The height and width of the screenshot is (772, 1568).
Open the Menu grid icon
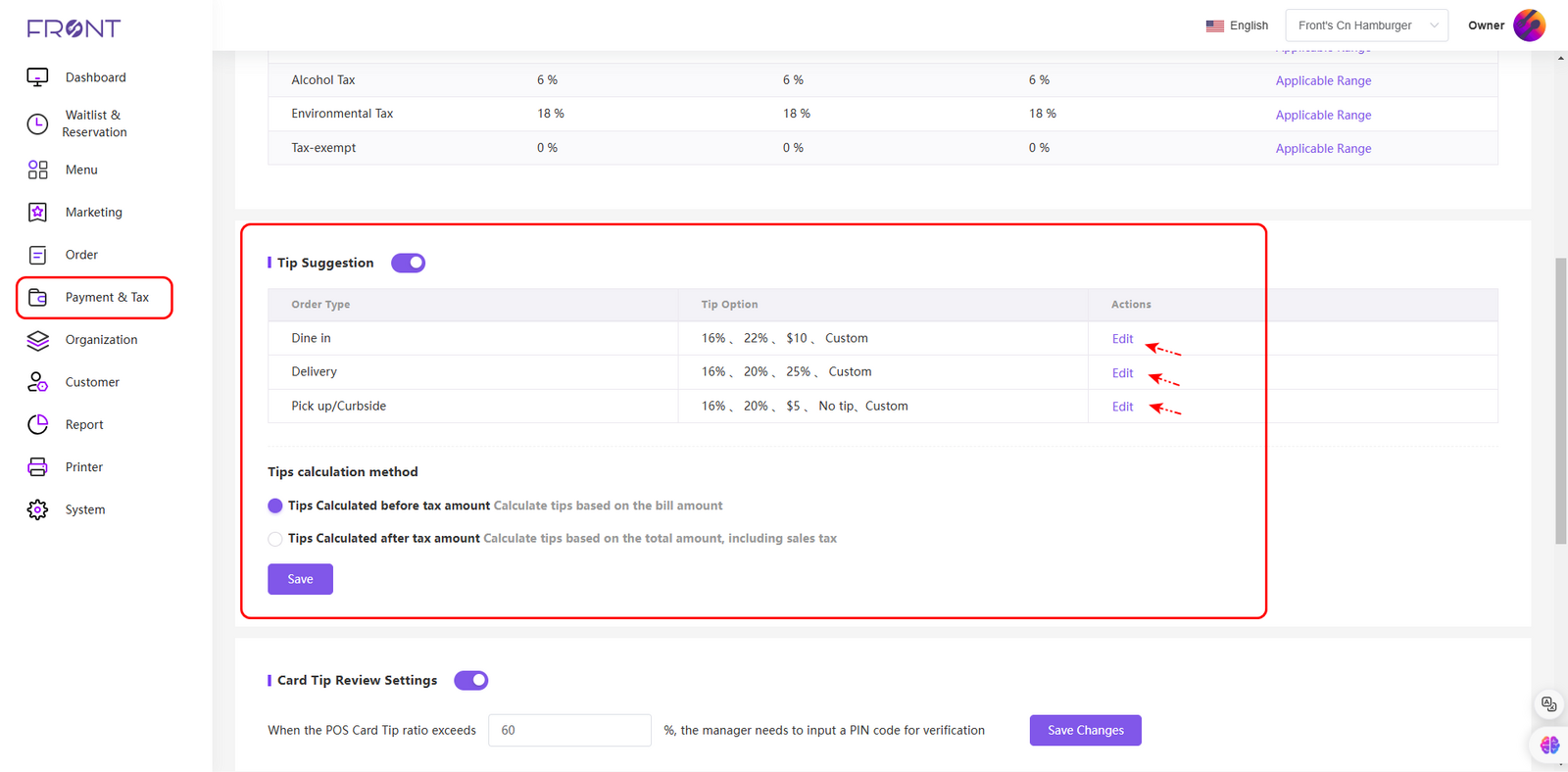[37, 169]
